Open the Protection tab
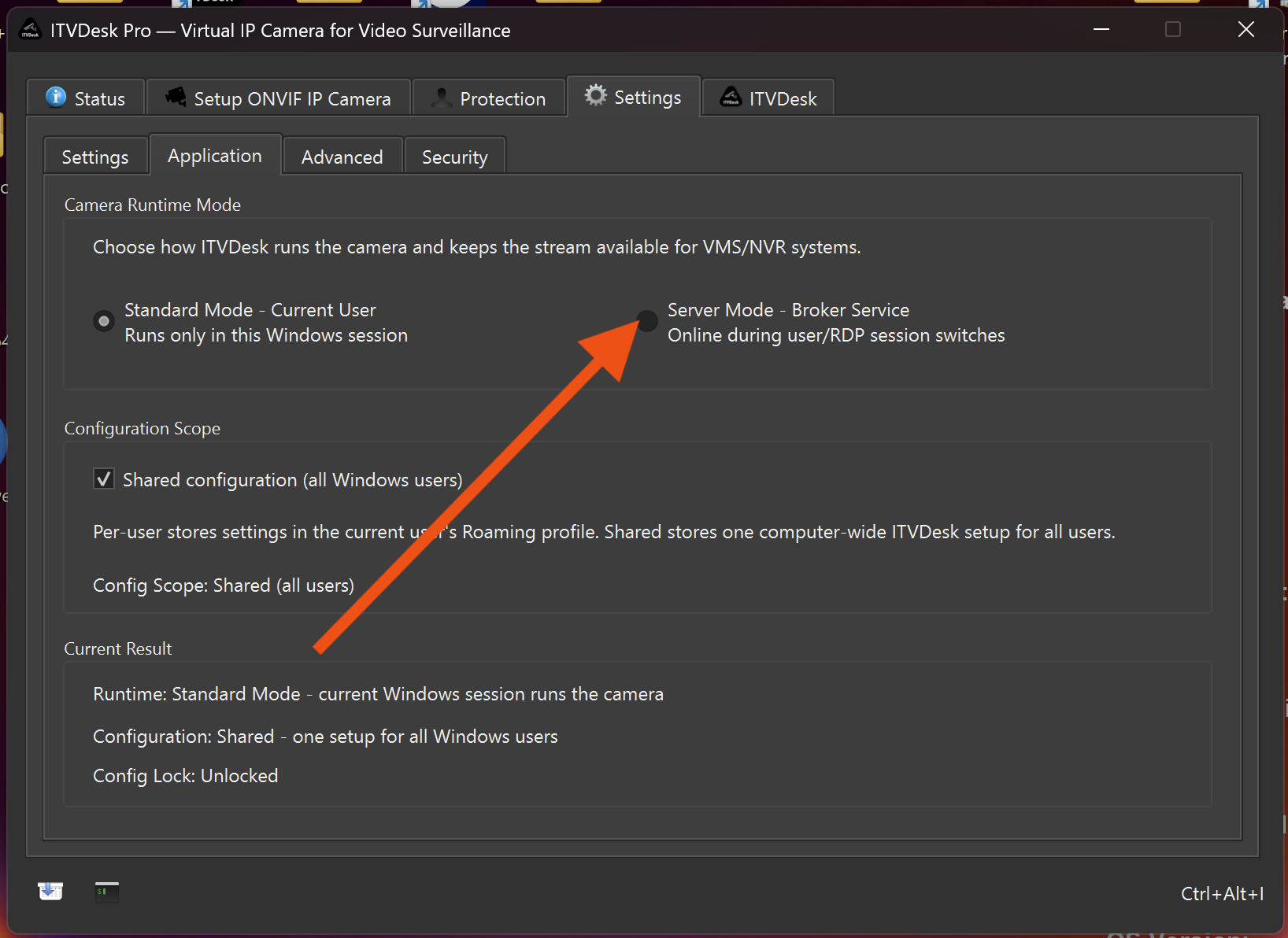 tap(489, 98)
